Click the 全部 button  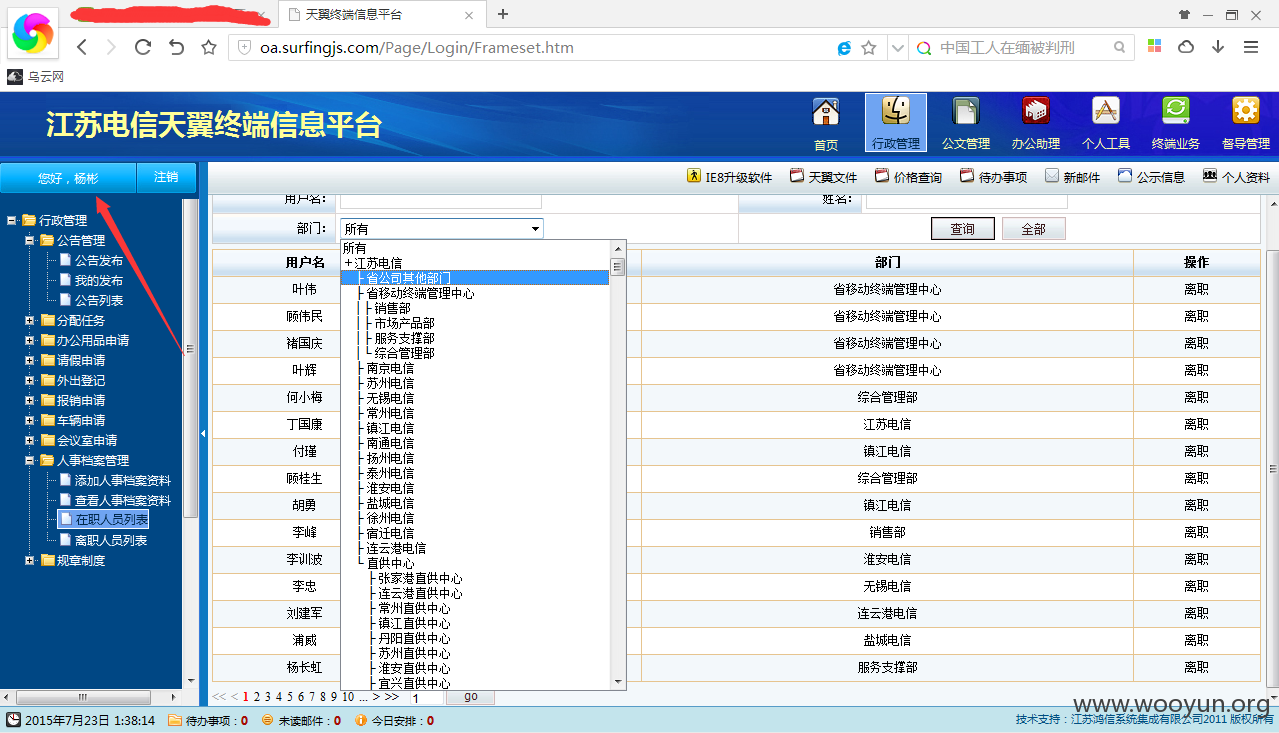(1034, 229)
